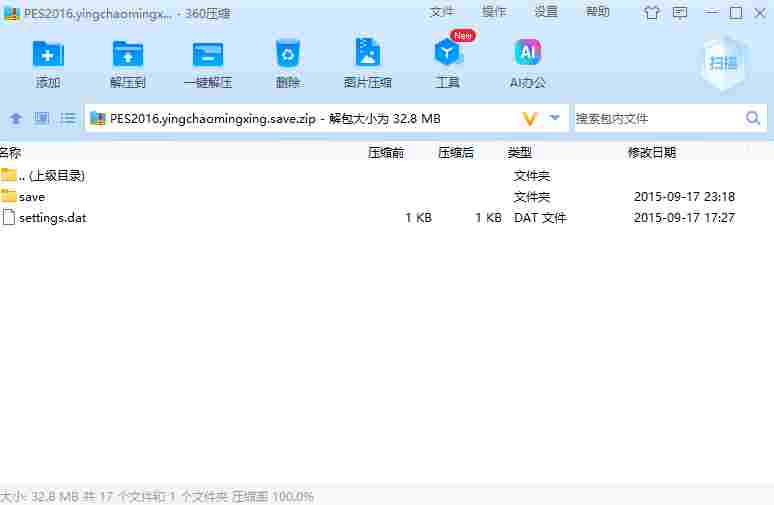Click the date '2015-09-17 23:18'
Viewport: 774px width, 505px height.
tap(684, 196)
